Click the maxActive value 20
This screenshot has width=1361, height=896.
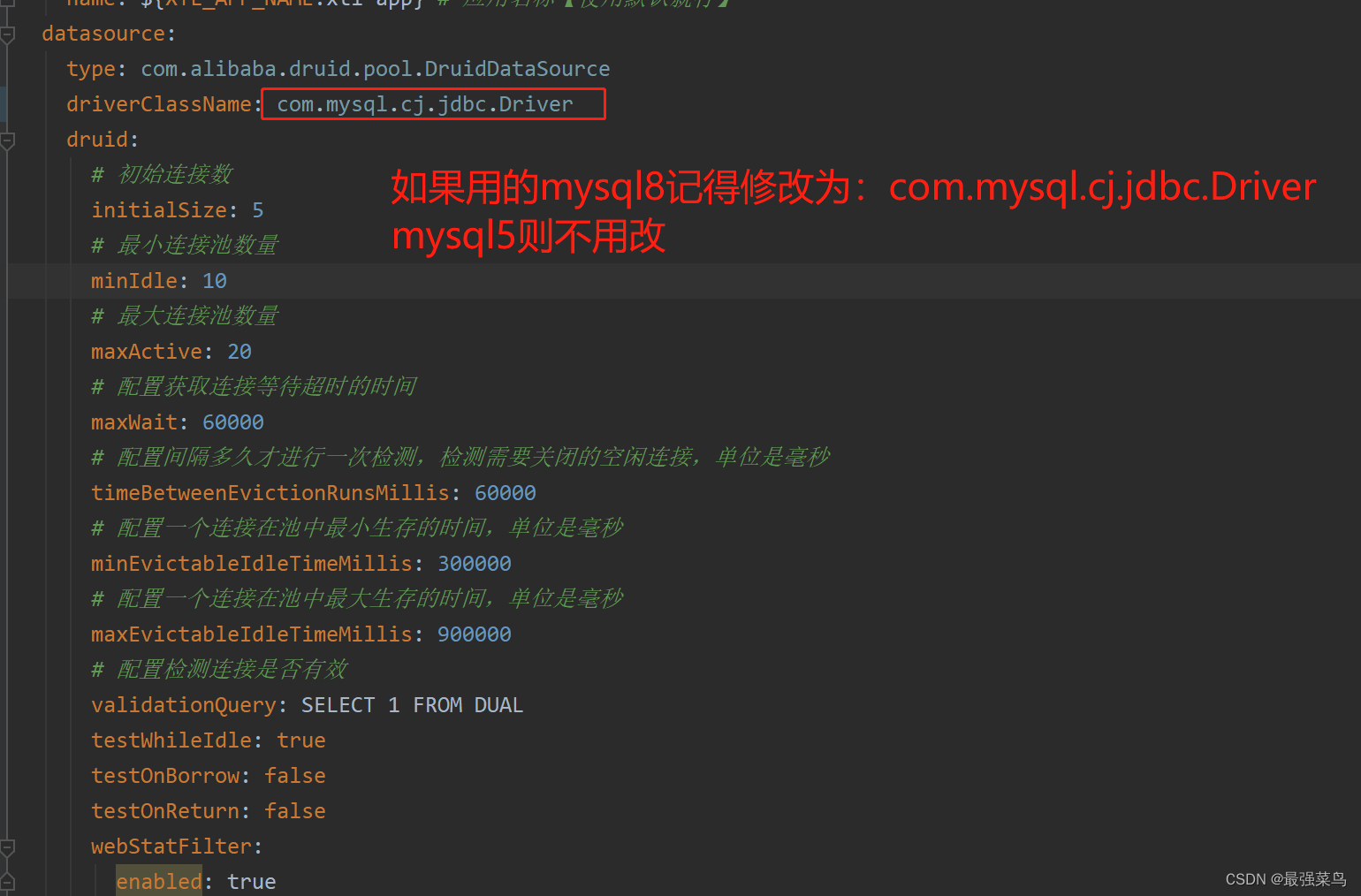pyautogui.click(x=240, y=352)
